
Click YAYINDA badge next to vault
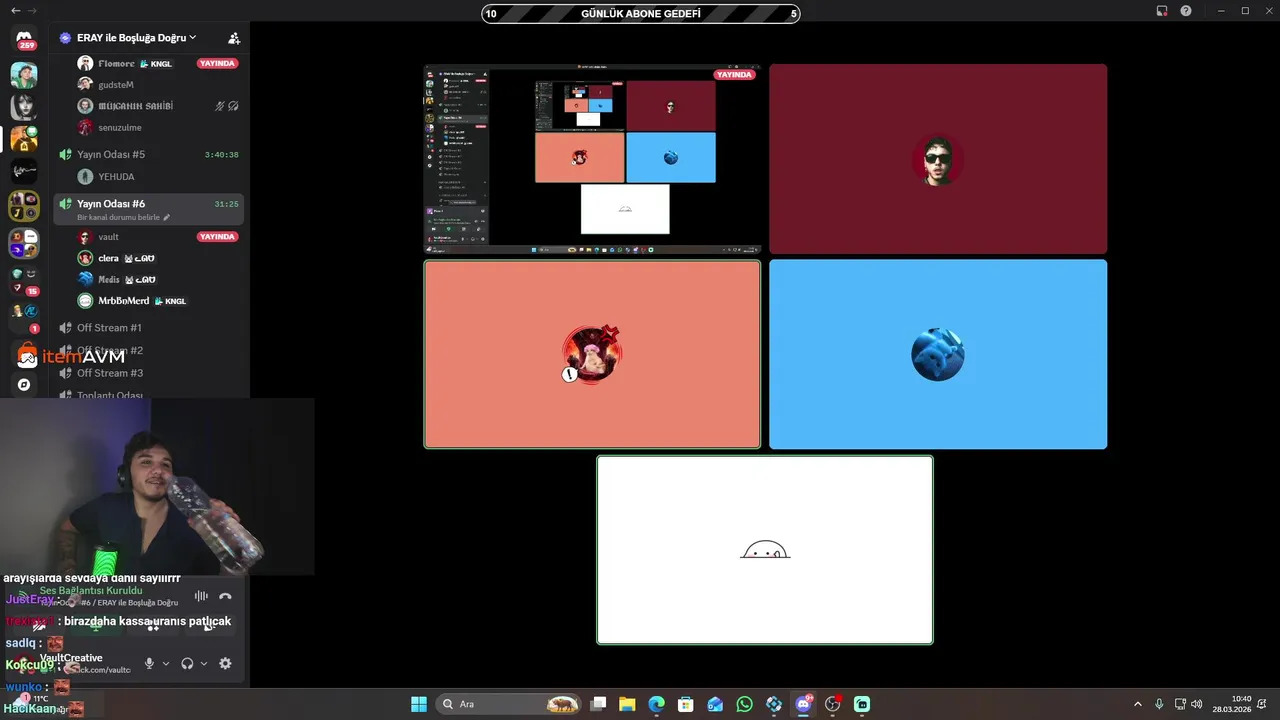pyautogui.click(x=217, y=237)
